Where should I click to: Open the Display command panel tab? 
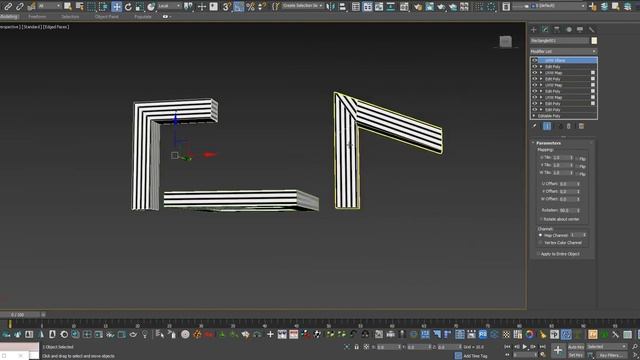point(580,29)
